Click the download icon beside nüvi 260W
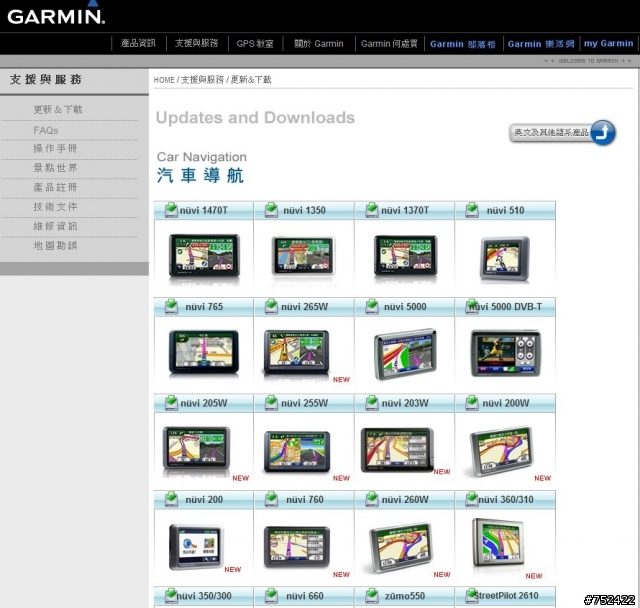640x608 pixels. [x=372, y=499]
